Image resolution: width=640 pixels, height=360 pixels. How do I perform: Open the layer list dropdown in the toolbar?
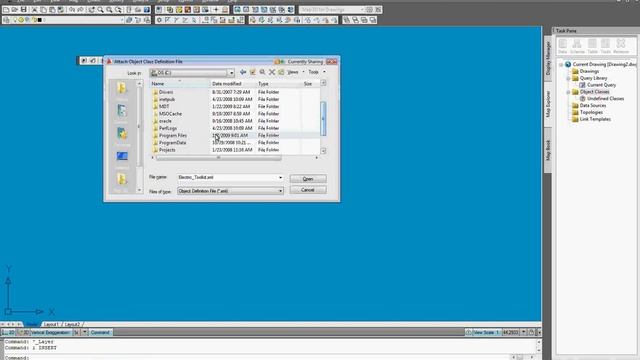tap(121, 20)
